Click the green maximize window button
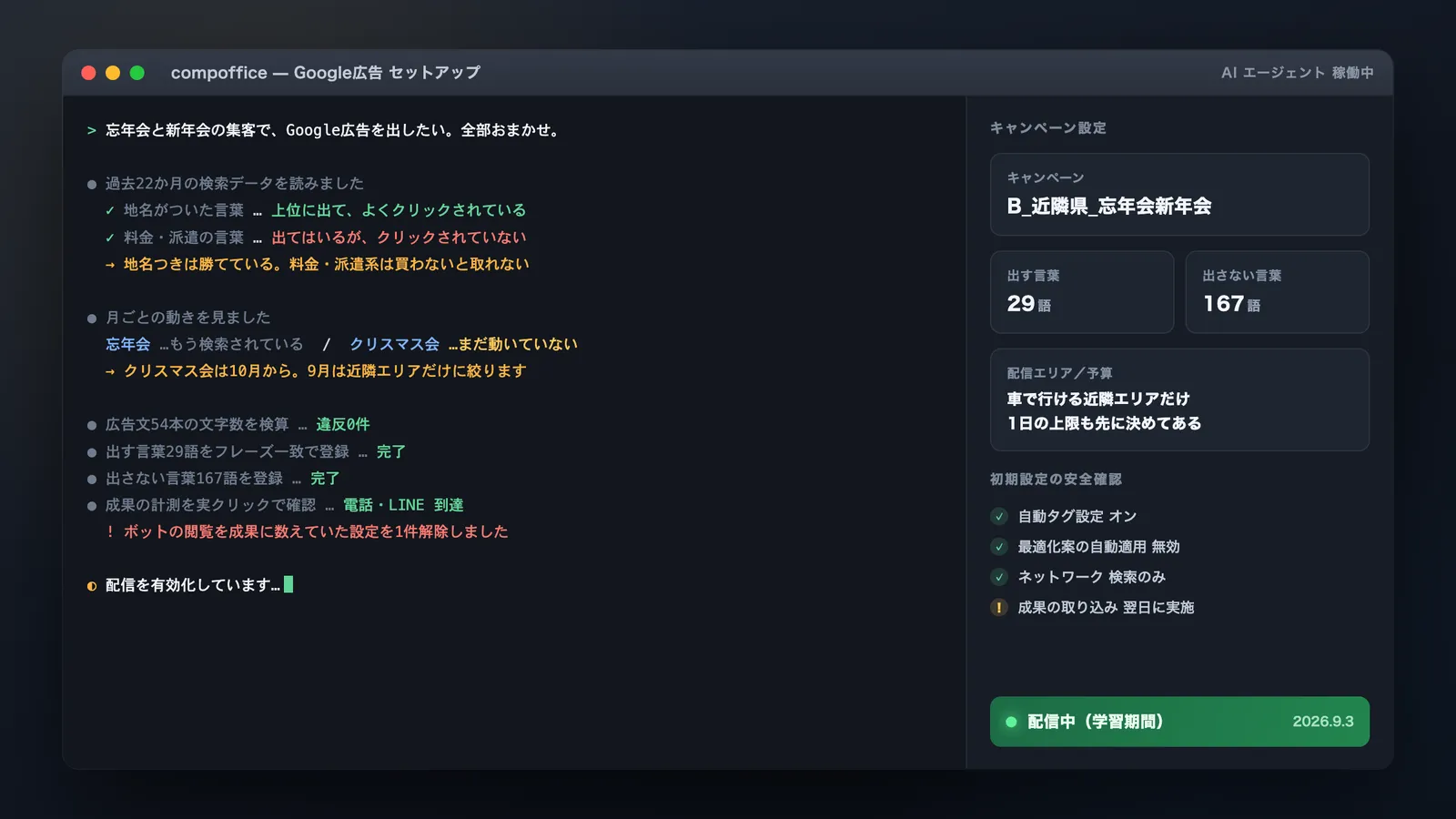 (137, 73)
